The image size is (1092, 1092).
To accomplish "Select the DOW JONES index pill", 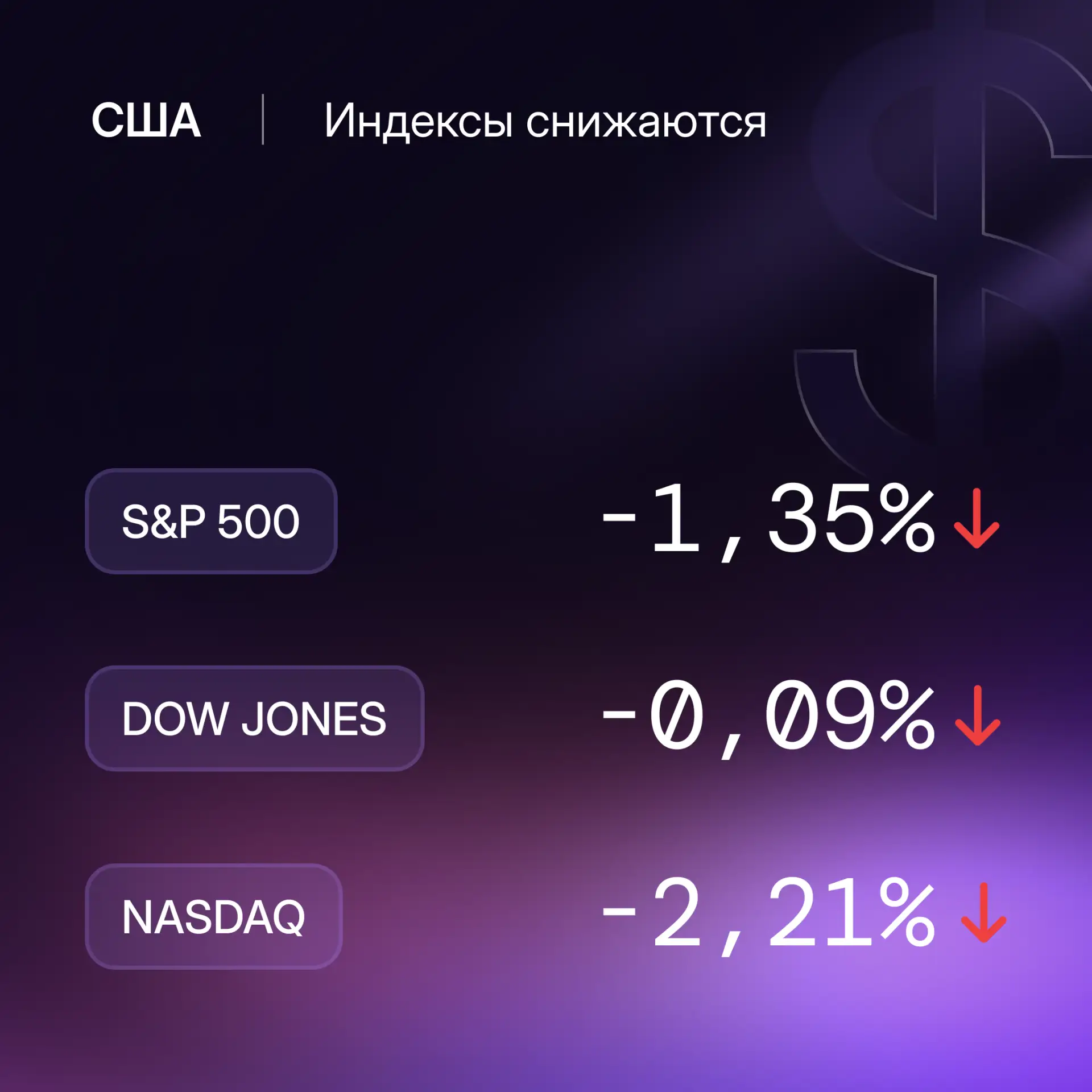I will click(x=254, y=718).
